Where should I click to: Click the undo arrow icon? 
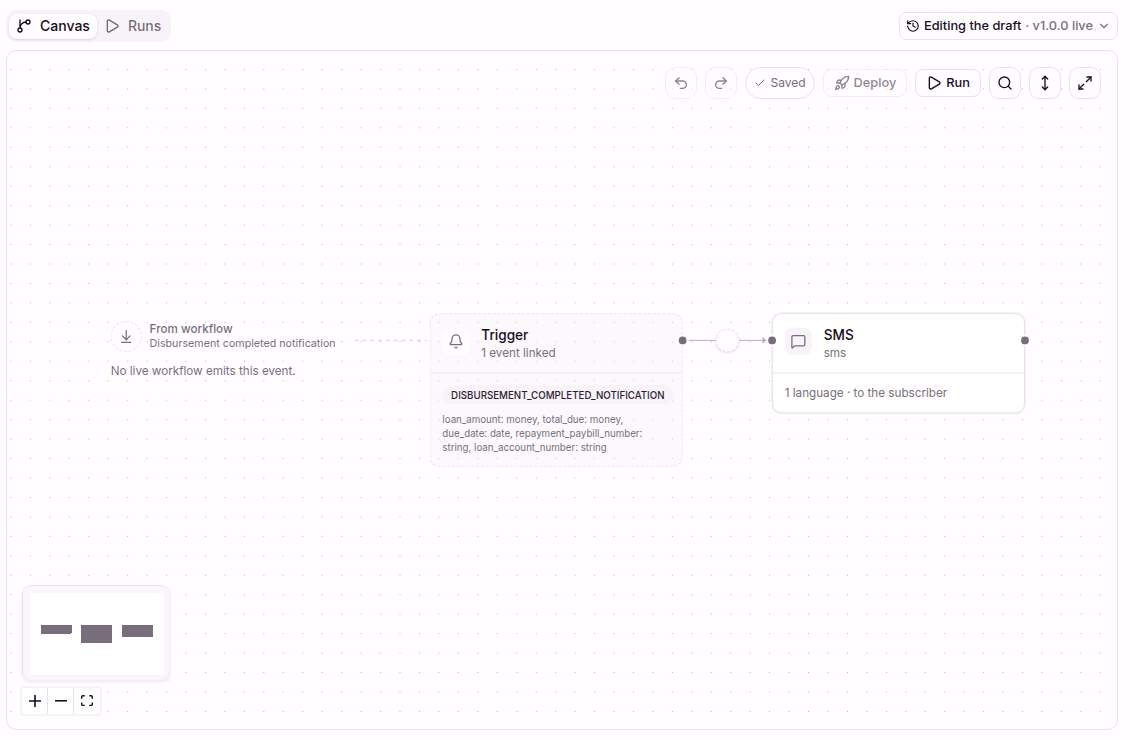681,83
